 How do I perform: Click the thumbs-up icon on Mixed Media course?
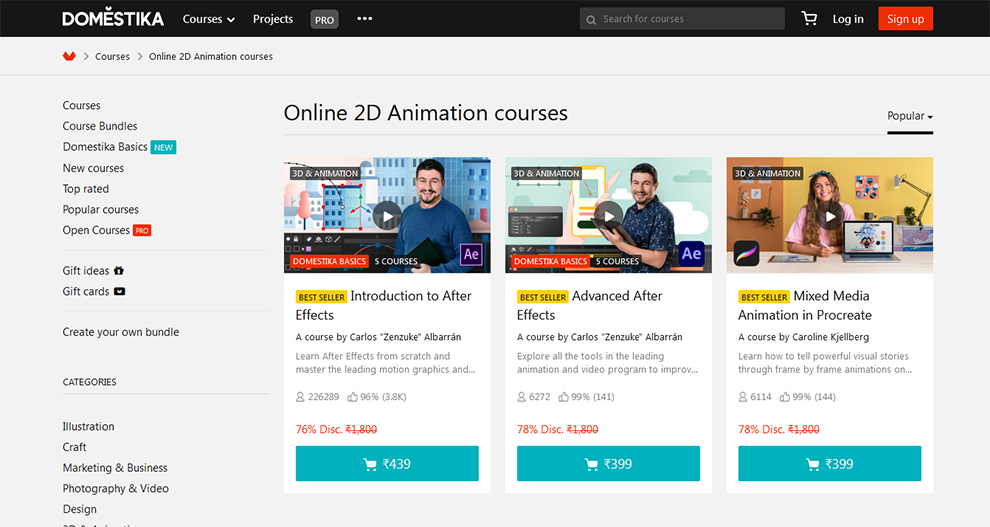784,396
